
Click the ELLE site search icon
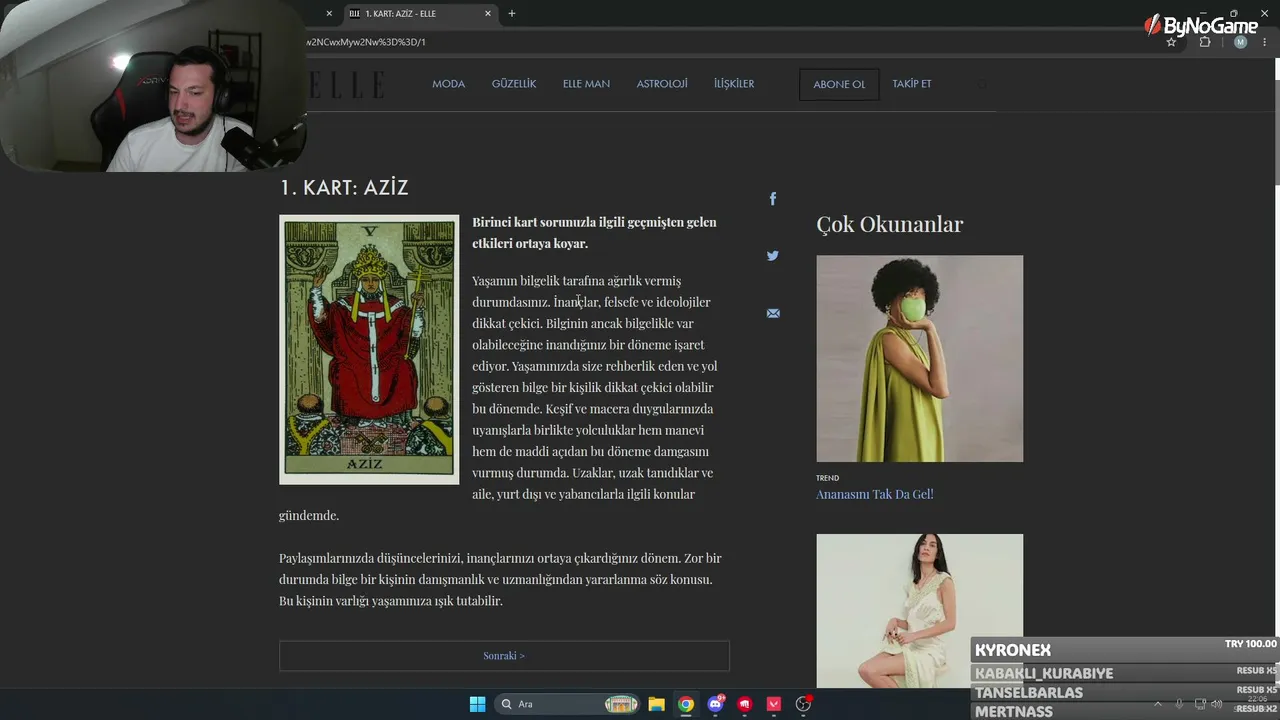click(982, 84)
